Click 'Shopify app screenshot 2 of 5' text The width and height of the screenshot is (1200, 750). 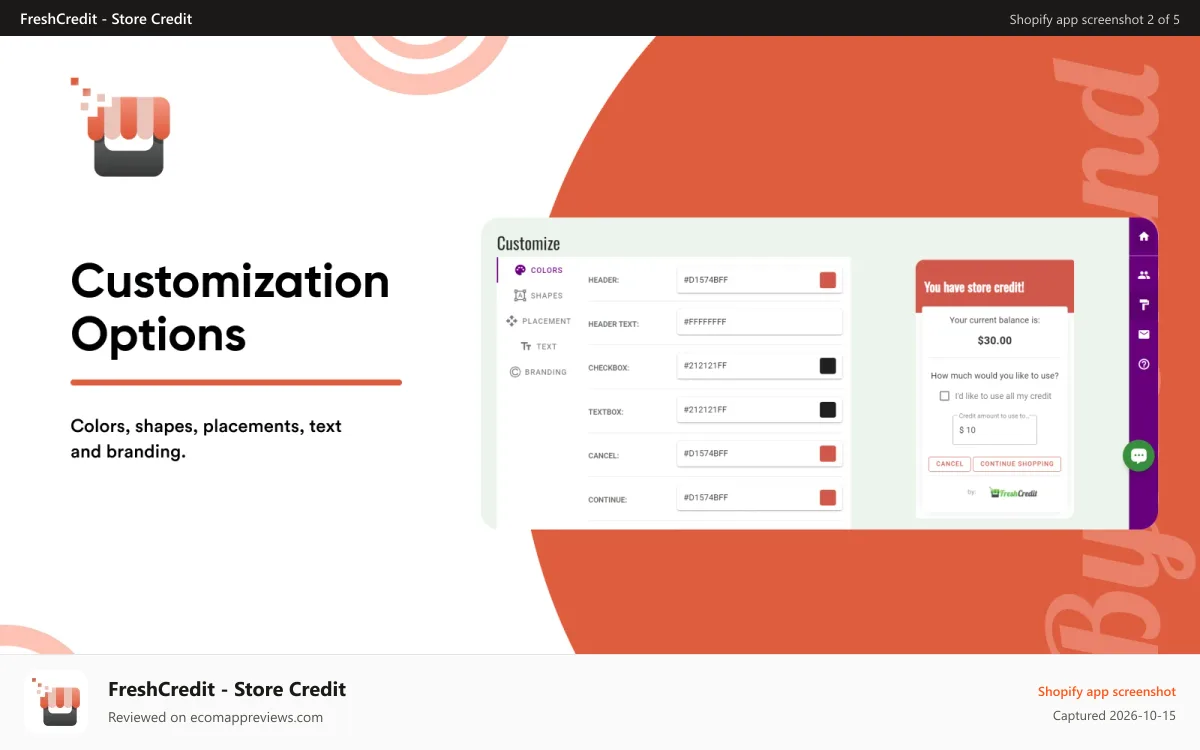pyautogui.click(x=1095, y=19)
